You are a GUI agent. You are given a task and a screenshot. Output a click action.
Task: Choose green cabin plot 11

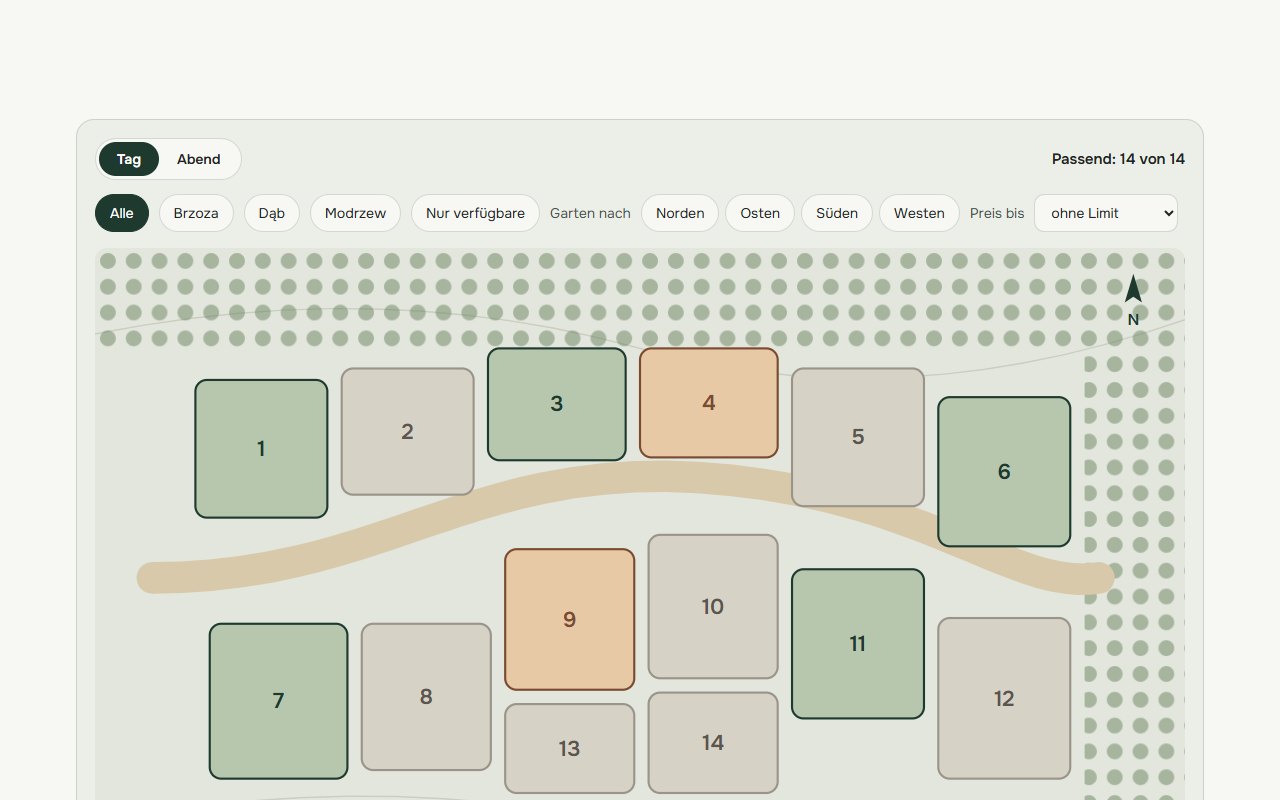click(858, 644)
